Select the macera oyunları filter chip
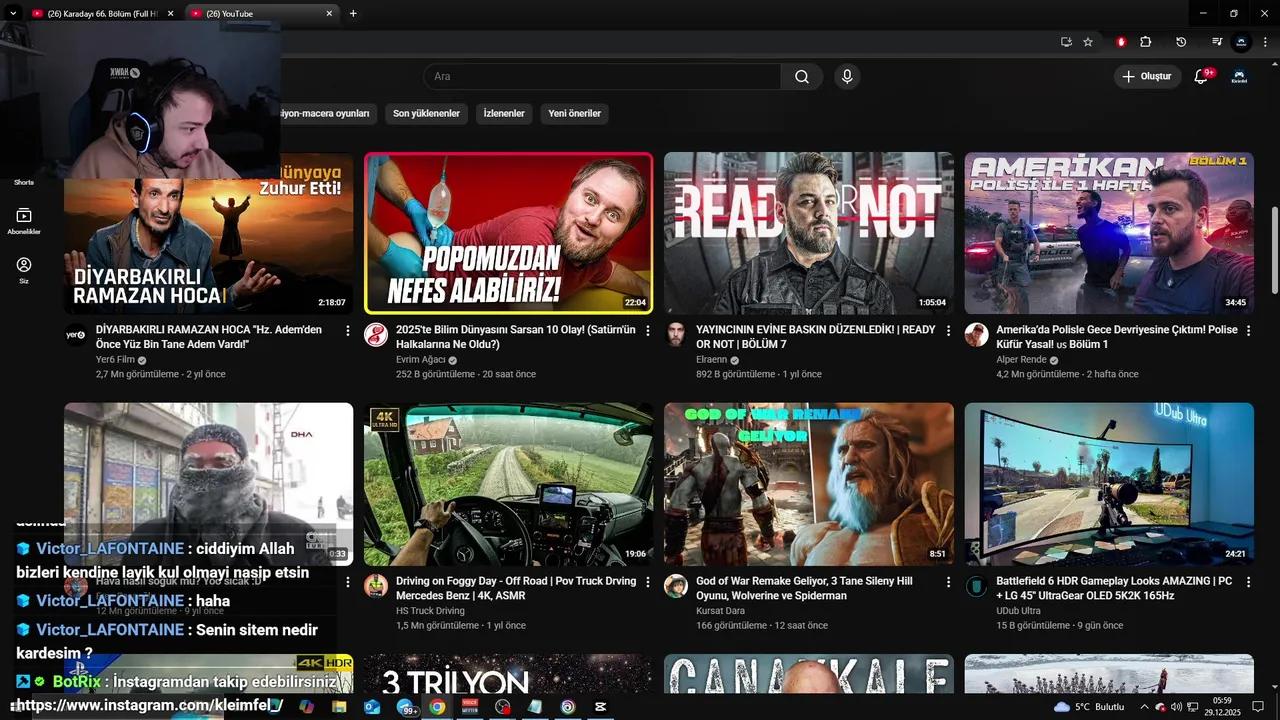Screen dimensions: 1280x720 328,113
